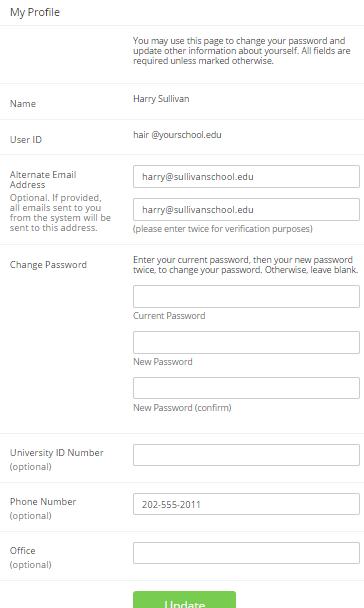This screenshot has width=364, height=608.
Task: Click the name text Harry Sullivan
Action: (161, 99)
